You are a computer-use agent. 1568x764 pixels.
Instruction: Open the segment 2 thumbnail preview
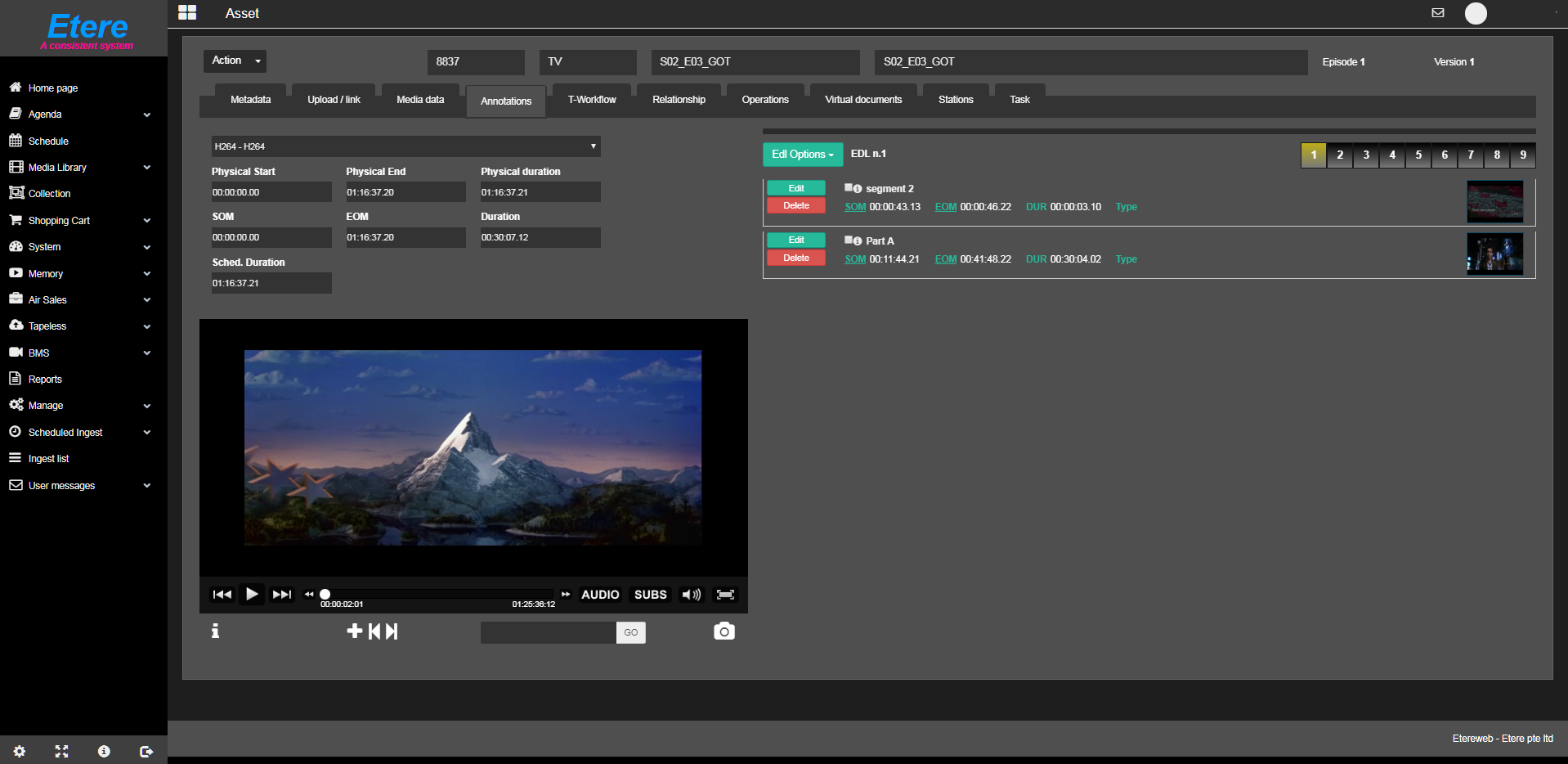coord(1494,201)
